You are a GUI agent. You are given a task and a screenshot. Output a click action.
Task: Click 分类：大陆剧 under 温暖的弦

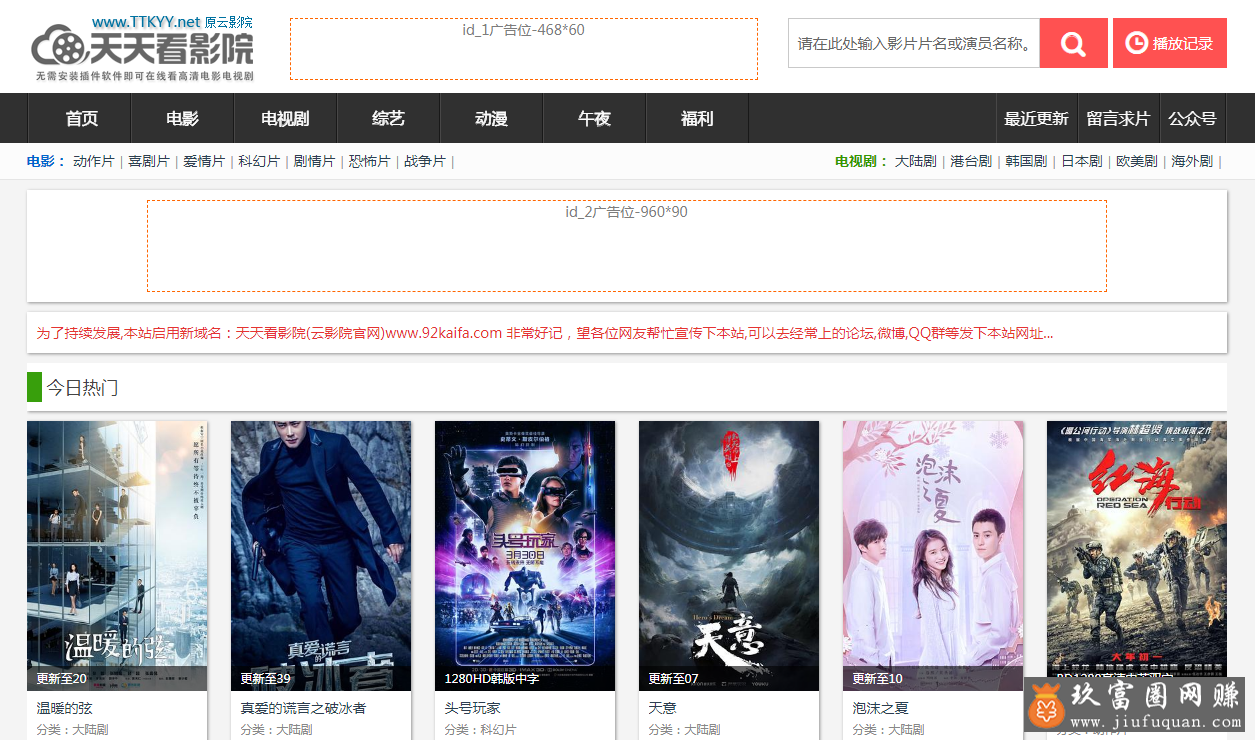(72, 730)
